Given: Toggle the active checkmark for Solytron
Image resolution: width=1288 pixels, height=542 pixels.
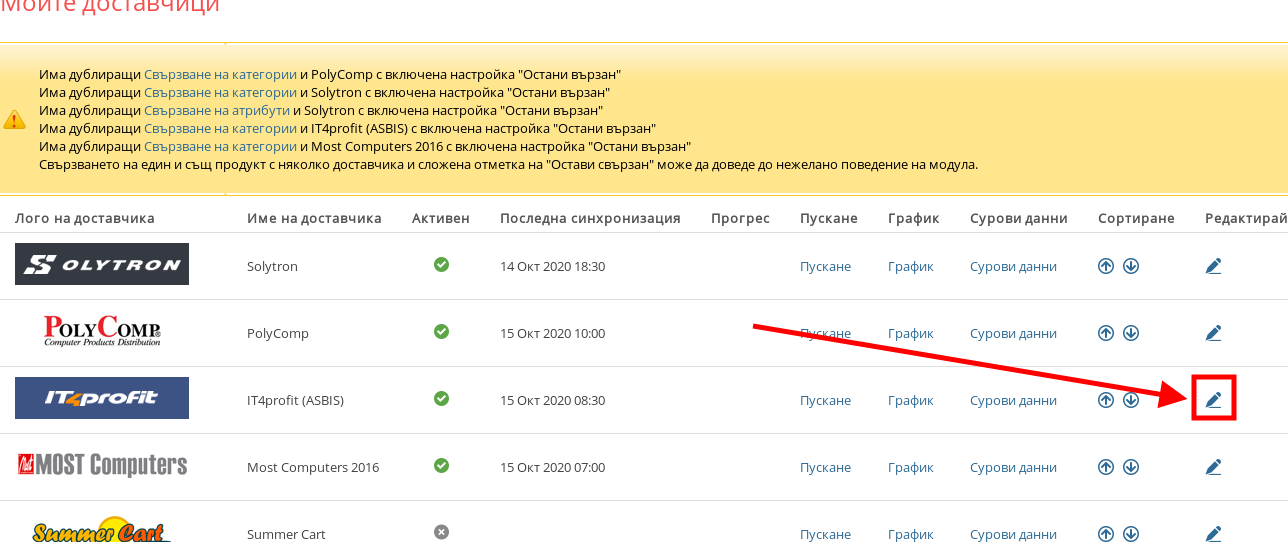Looking at the screenshot, I should 441,265.
